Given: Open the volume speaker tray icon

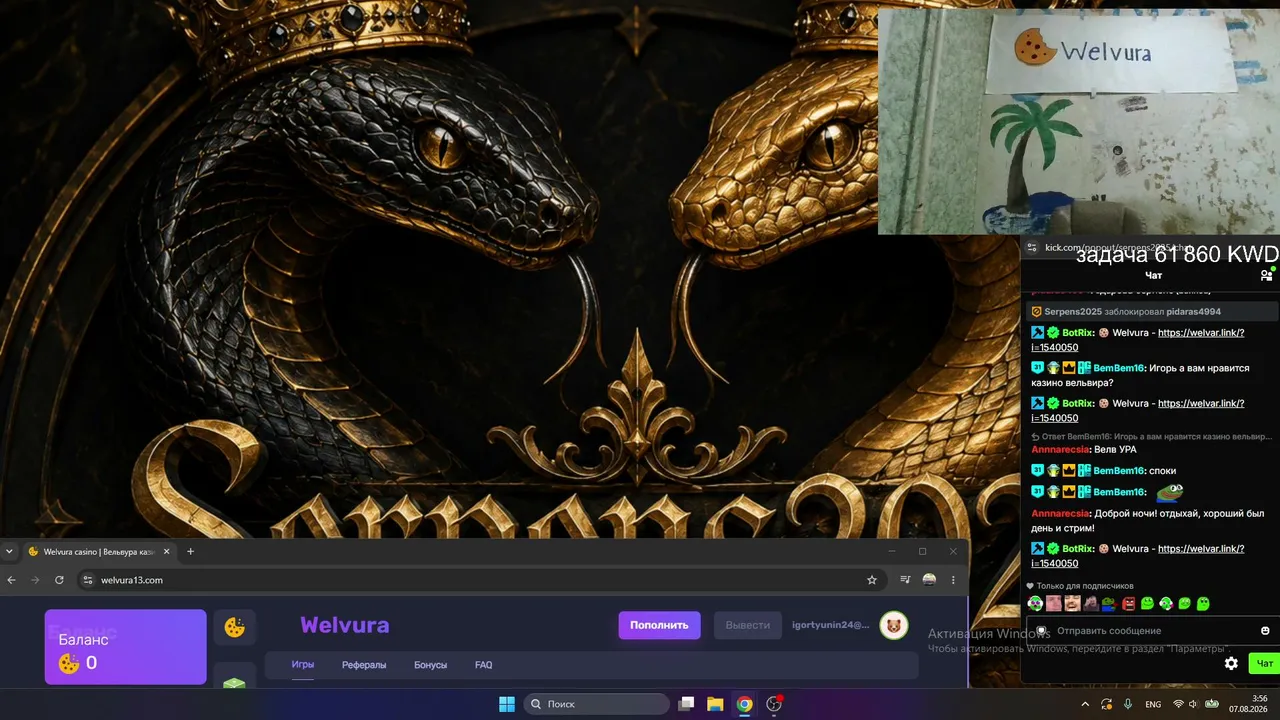Looking at the screenshot, I should click(1194, 704).
